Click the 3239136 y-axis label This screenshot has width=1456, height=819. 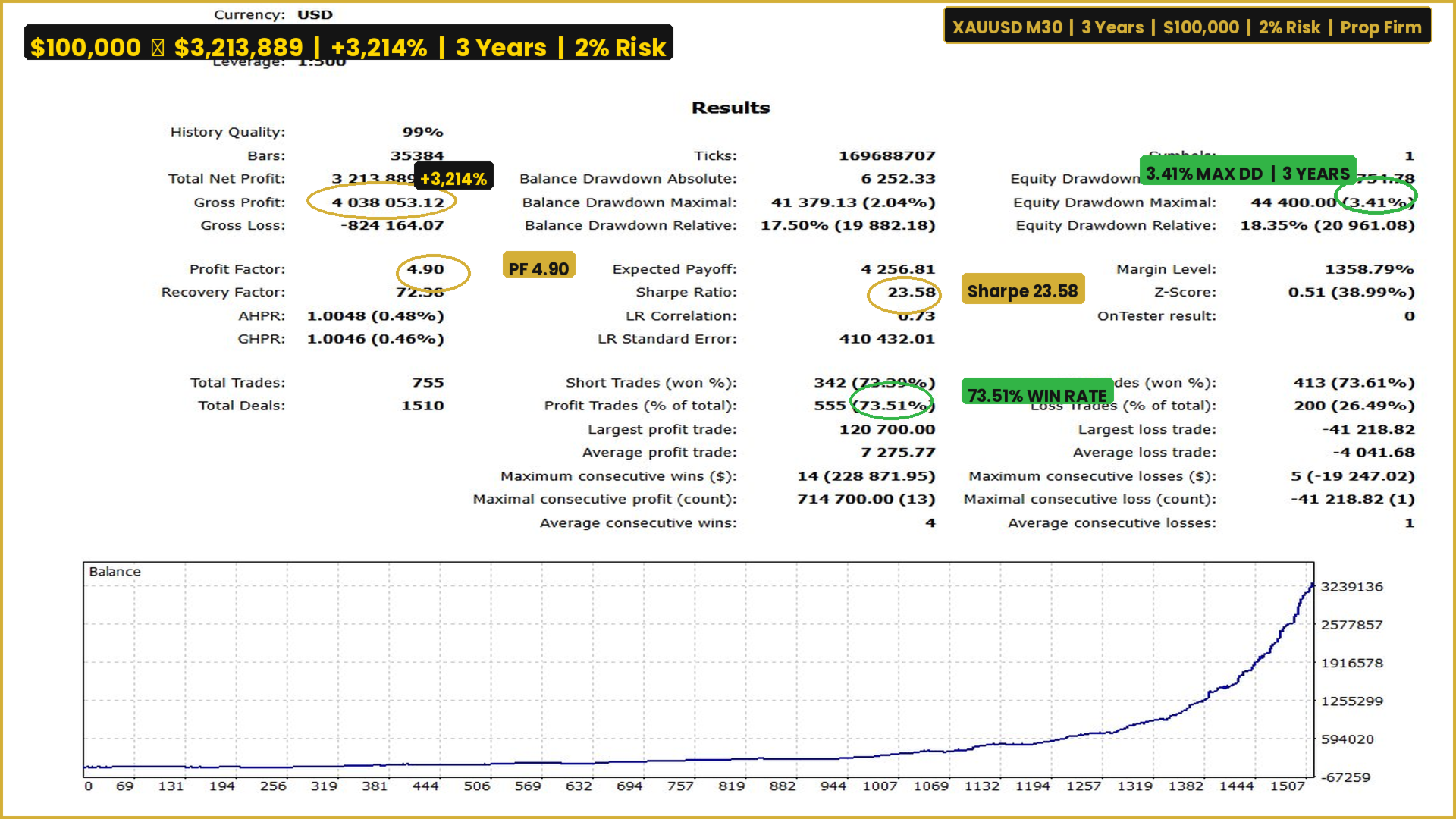pyautogui.click(x=1351, y=587)
